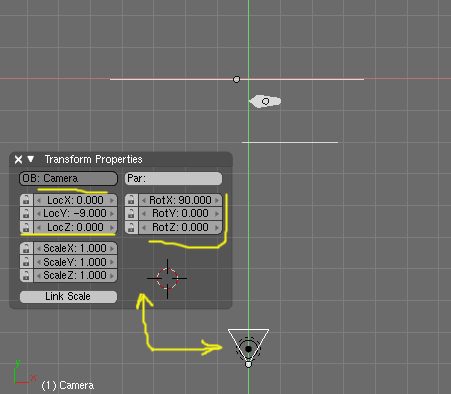Image resolution: width=451 pixels, height=394 pixels.
Task: Click the RotX: 90.000 value
Action: [180, 200]
